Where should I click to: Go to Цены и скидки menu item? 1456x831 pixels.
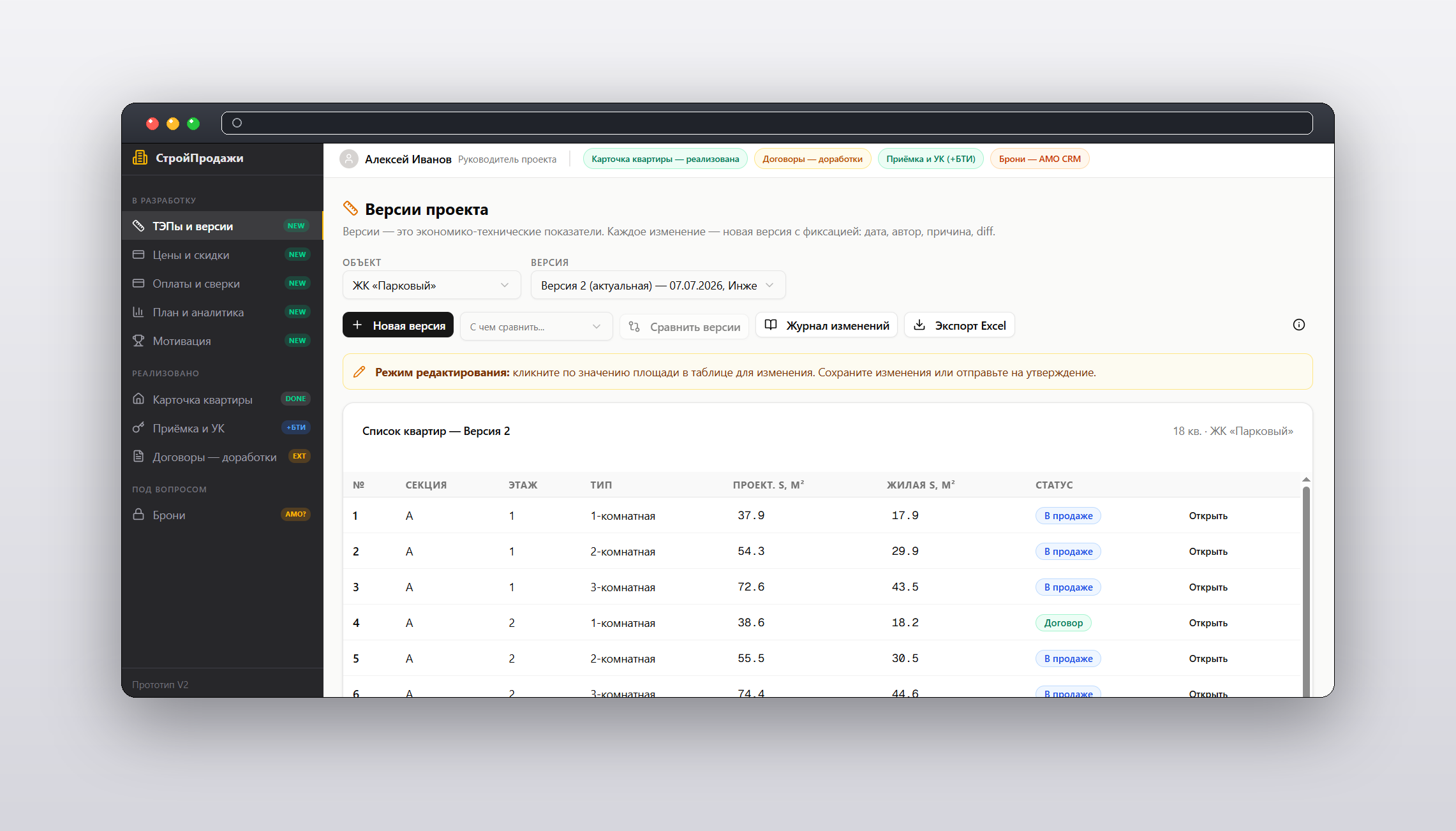coord(221,254)
